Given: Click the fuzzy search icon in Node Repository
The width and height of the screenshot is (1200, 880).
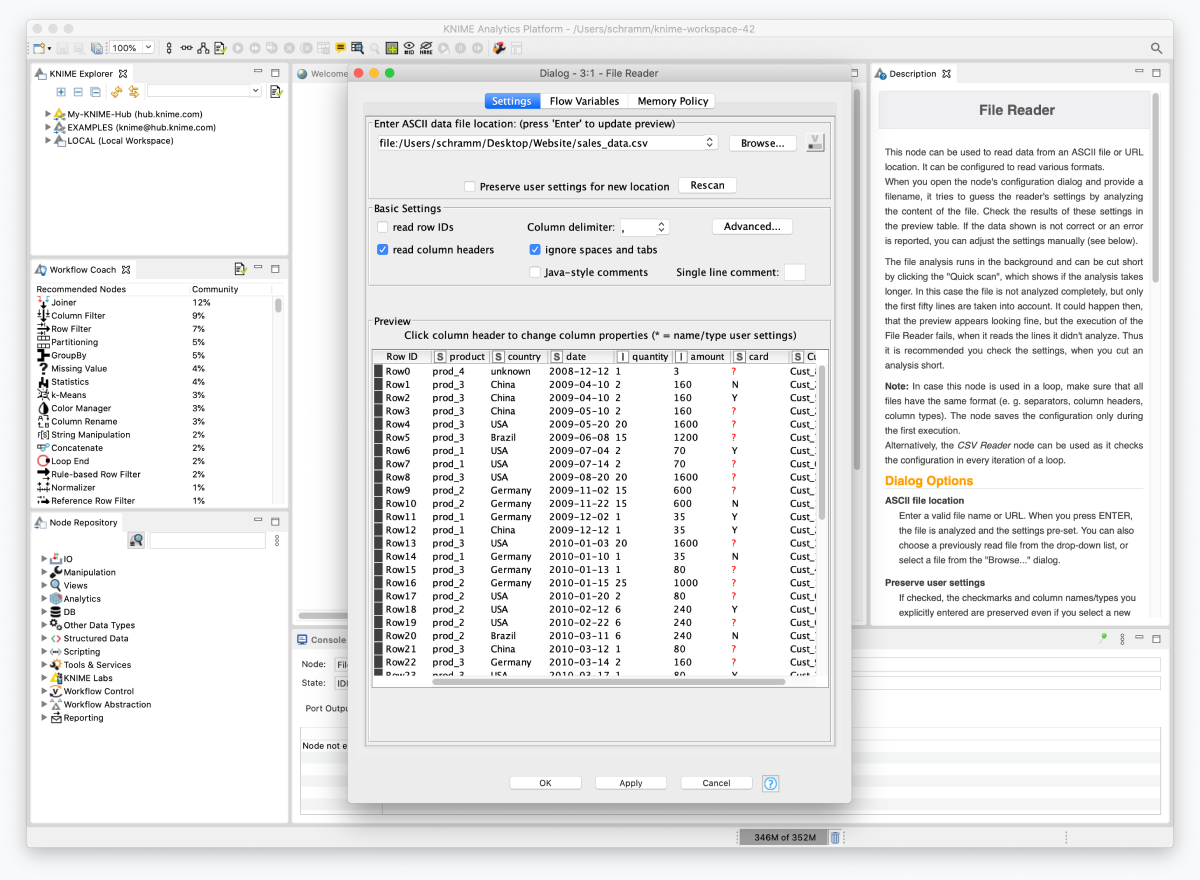Looking at the screenshot, I should click(x=136, y=540).
